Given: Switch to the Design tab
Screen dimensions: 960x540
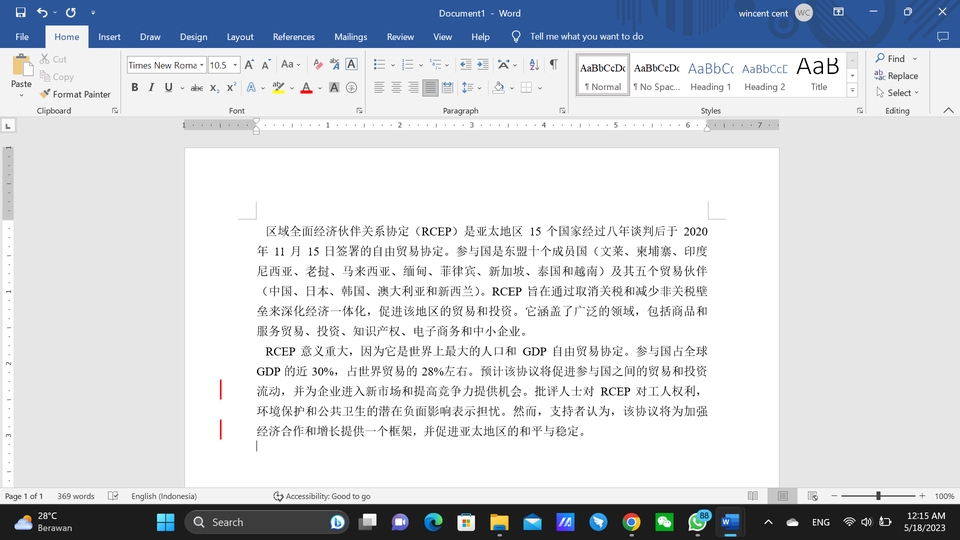Looking at the screenshot, I should pos(193,37).
